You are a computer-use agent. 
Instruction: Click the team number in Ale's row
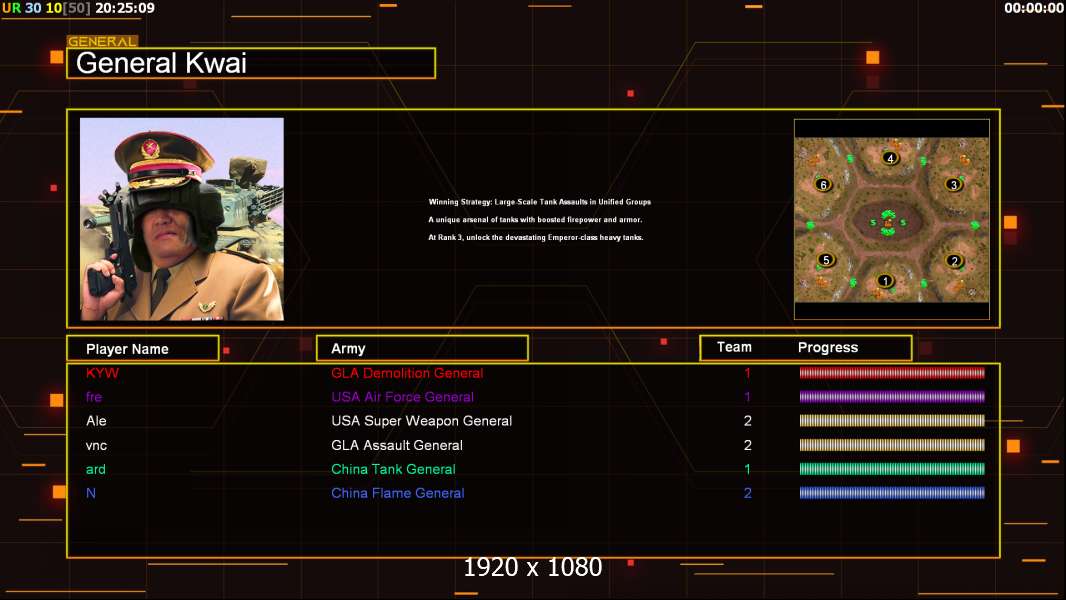pos(748,421)
